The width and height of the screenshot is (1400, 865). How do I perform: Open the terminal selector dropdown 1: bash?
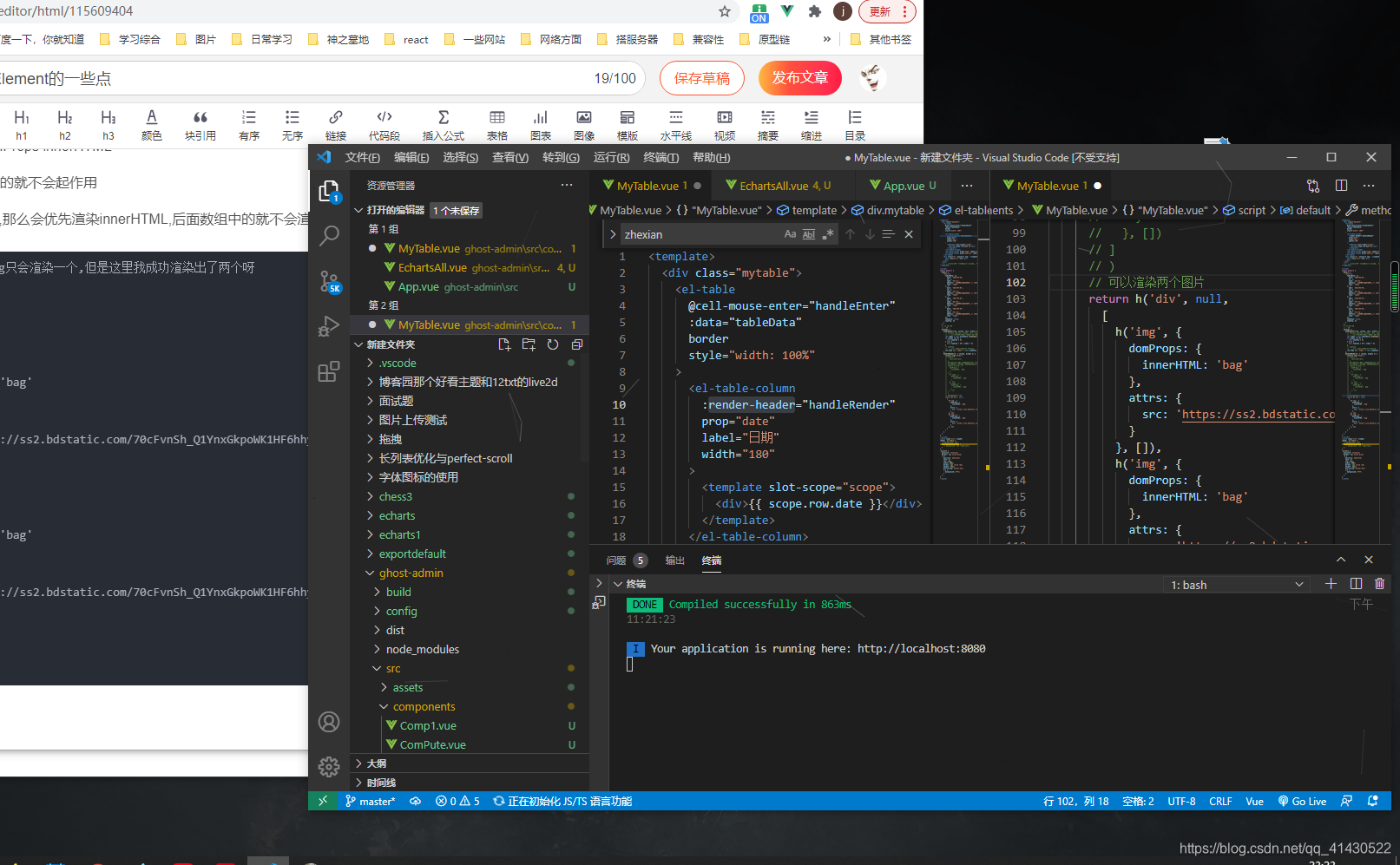(x=1236, y=585)
